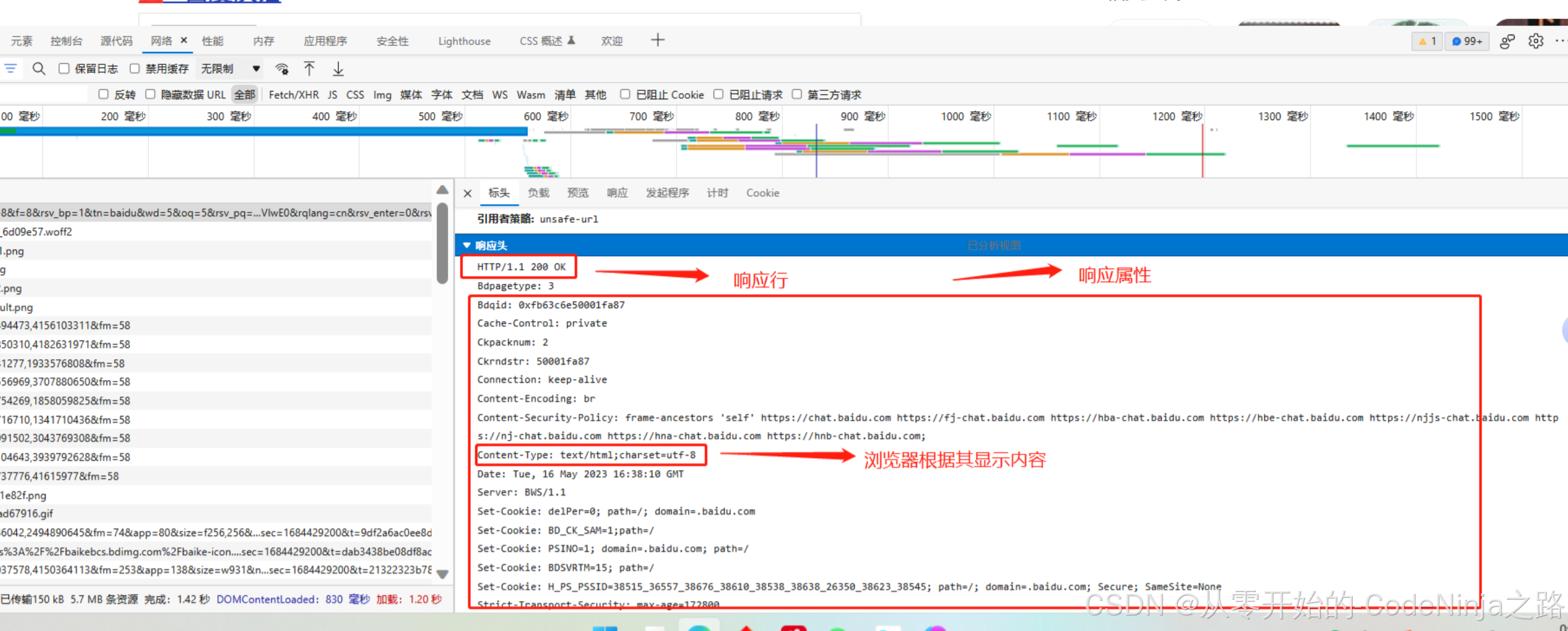The image size is (1568, 631).
Task: Select the 发起程序 details tab
Action: coord(667,193)
